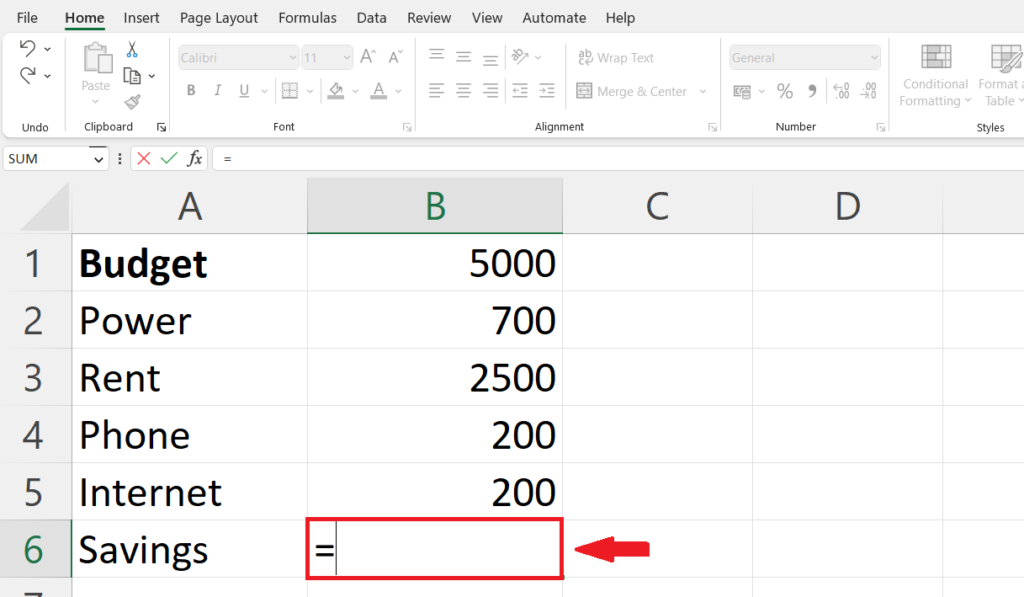The width and height of the screenshot is (1024, 597).
Task: Switch to the Automate tab
Action: pos(554,18)
